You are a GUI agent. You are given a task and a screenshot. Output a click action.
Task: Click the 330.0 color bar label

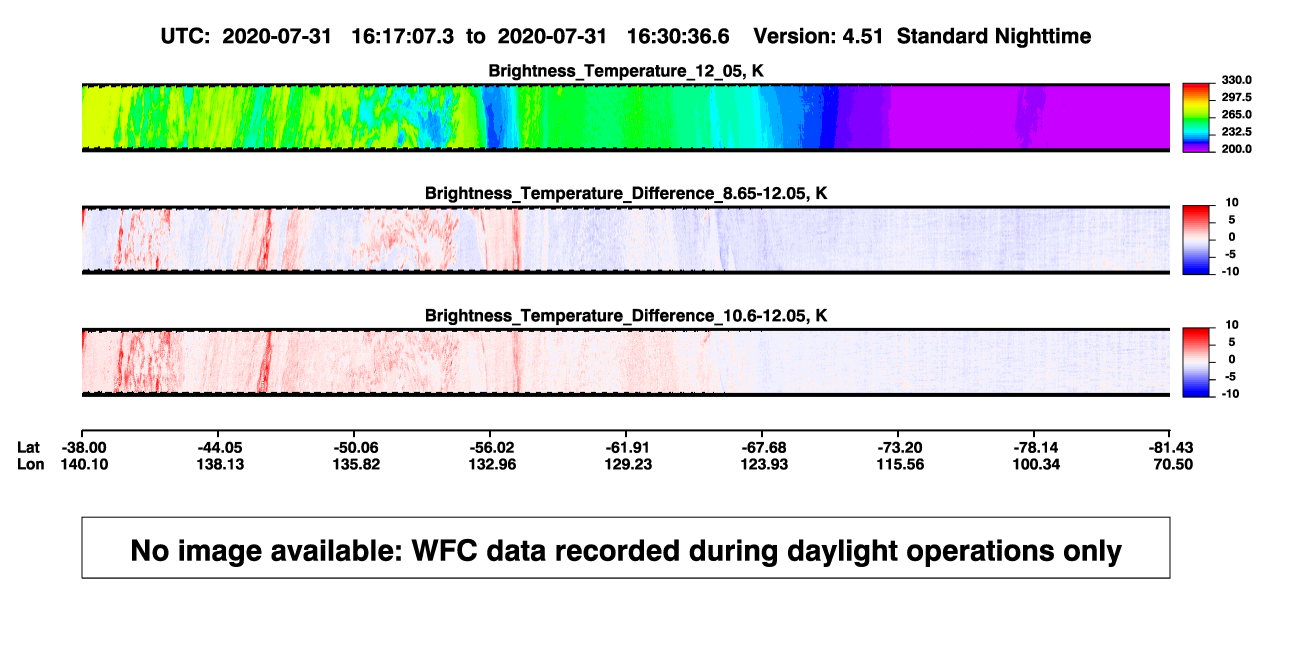coord(1236,80)
